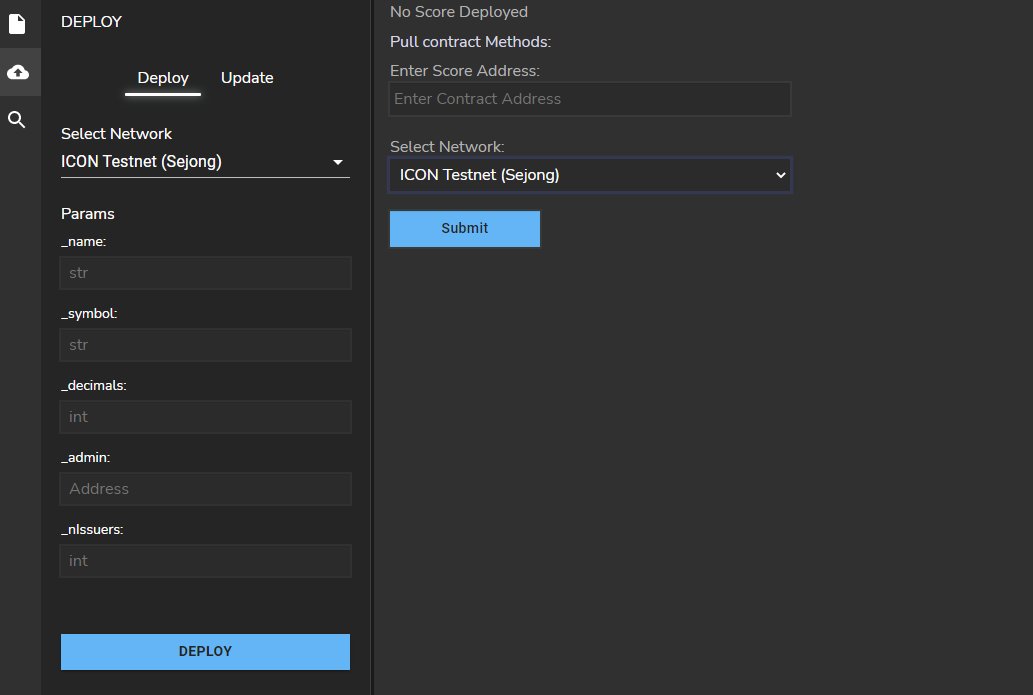Viewport: 1033px width, 695px height.
Task: Expand the network dropdown above Submit
Action: [x=590, y=175]
